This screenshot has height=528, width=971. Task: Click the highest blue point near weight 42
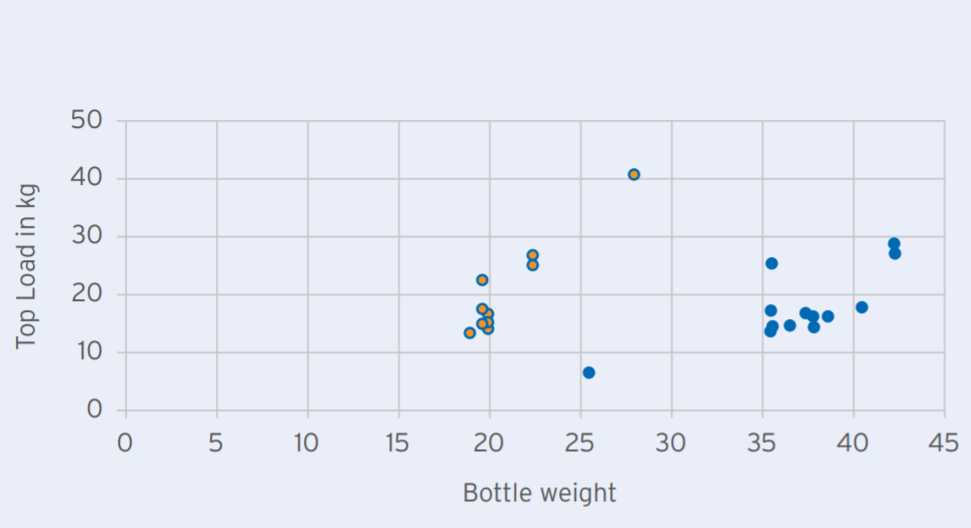coord(894,244)
